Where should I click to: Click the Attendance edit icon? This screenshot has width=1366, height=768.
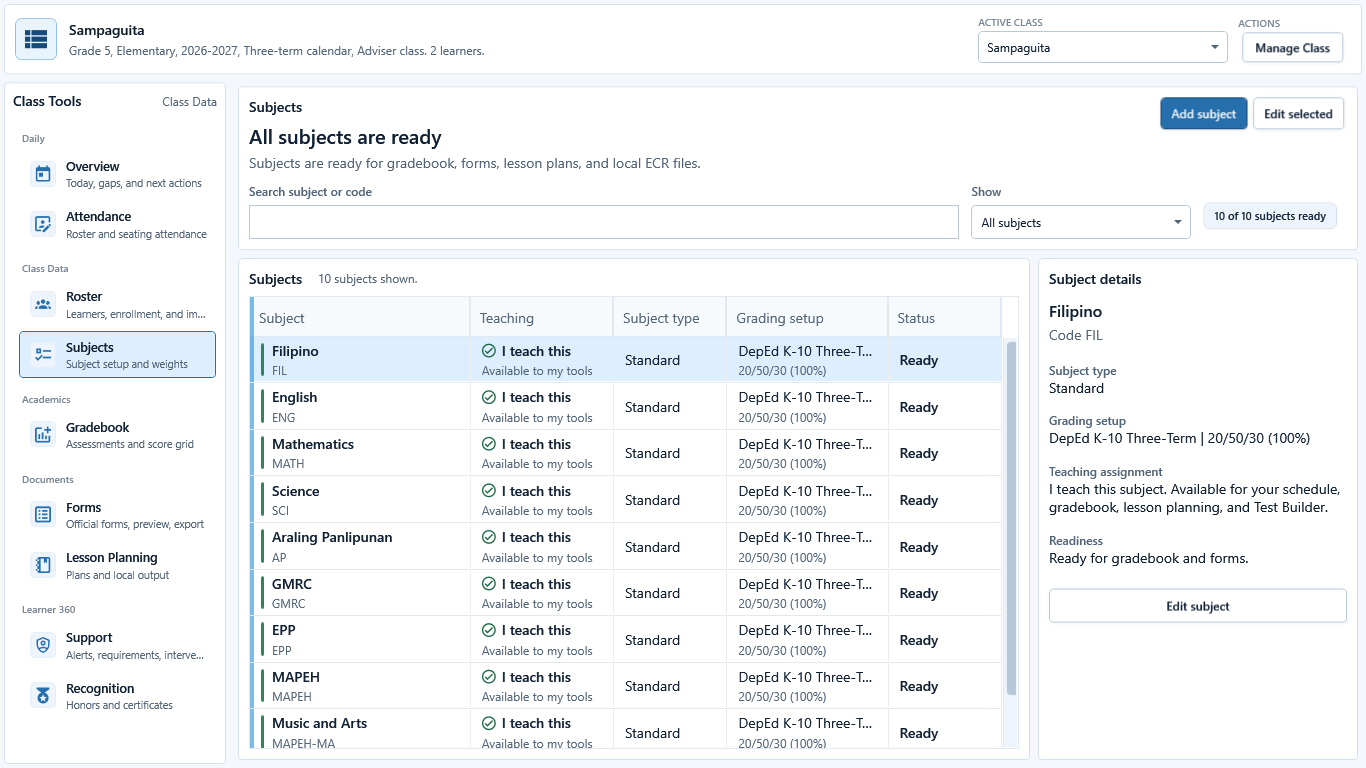tap(43, 224)
